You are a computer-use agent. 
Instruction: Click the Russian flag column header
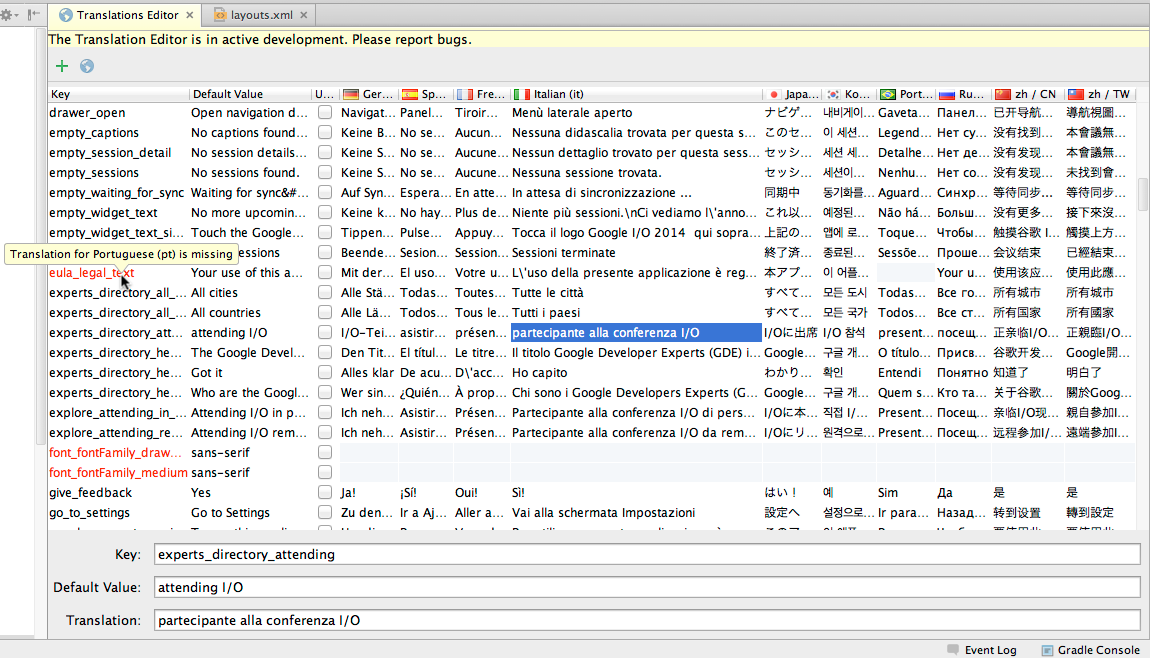(963, 94)
